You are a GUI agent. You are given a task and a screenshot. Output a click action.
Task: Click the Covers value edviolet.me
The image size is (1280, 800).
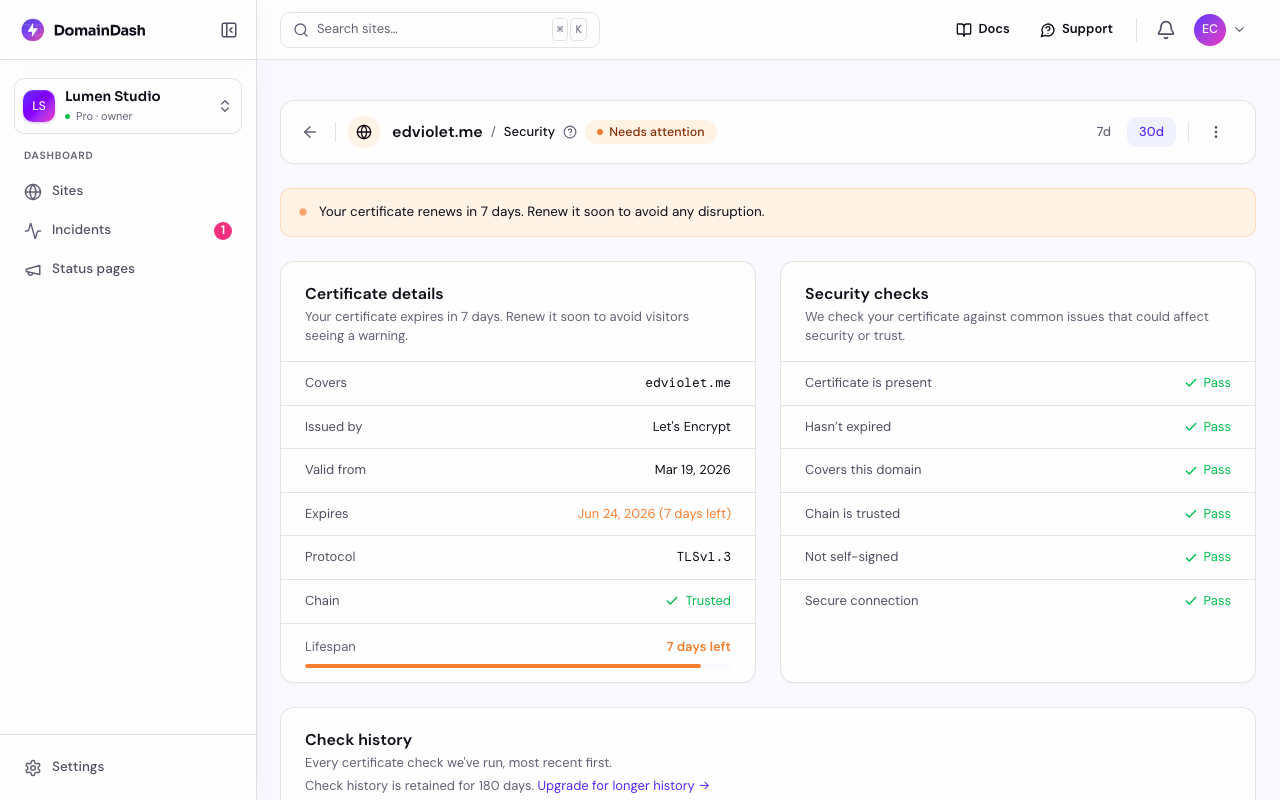coord(688,383)
